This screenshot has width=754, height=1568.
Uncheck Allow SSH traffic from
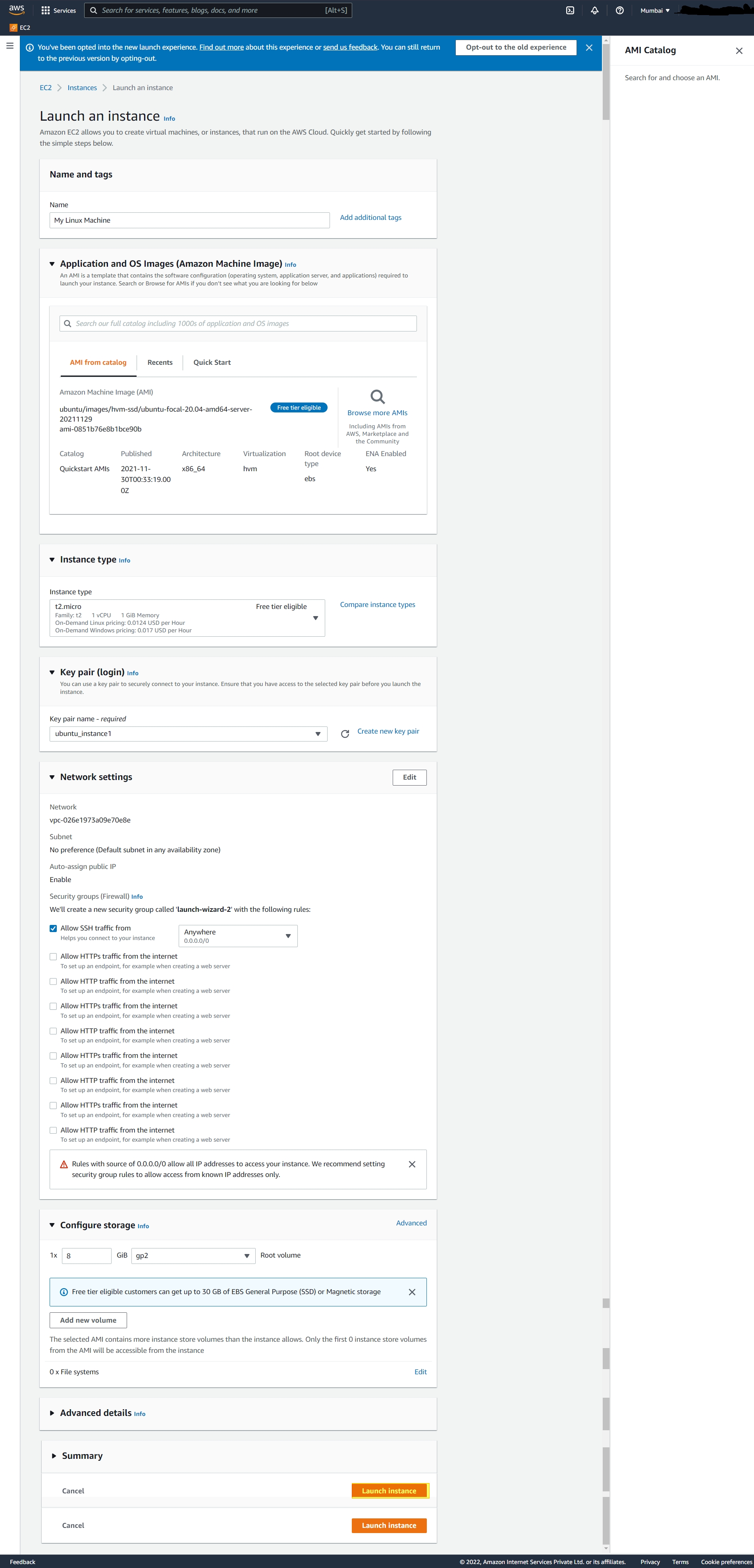(x=53, y=928)
